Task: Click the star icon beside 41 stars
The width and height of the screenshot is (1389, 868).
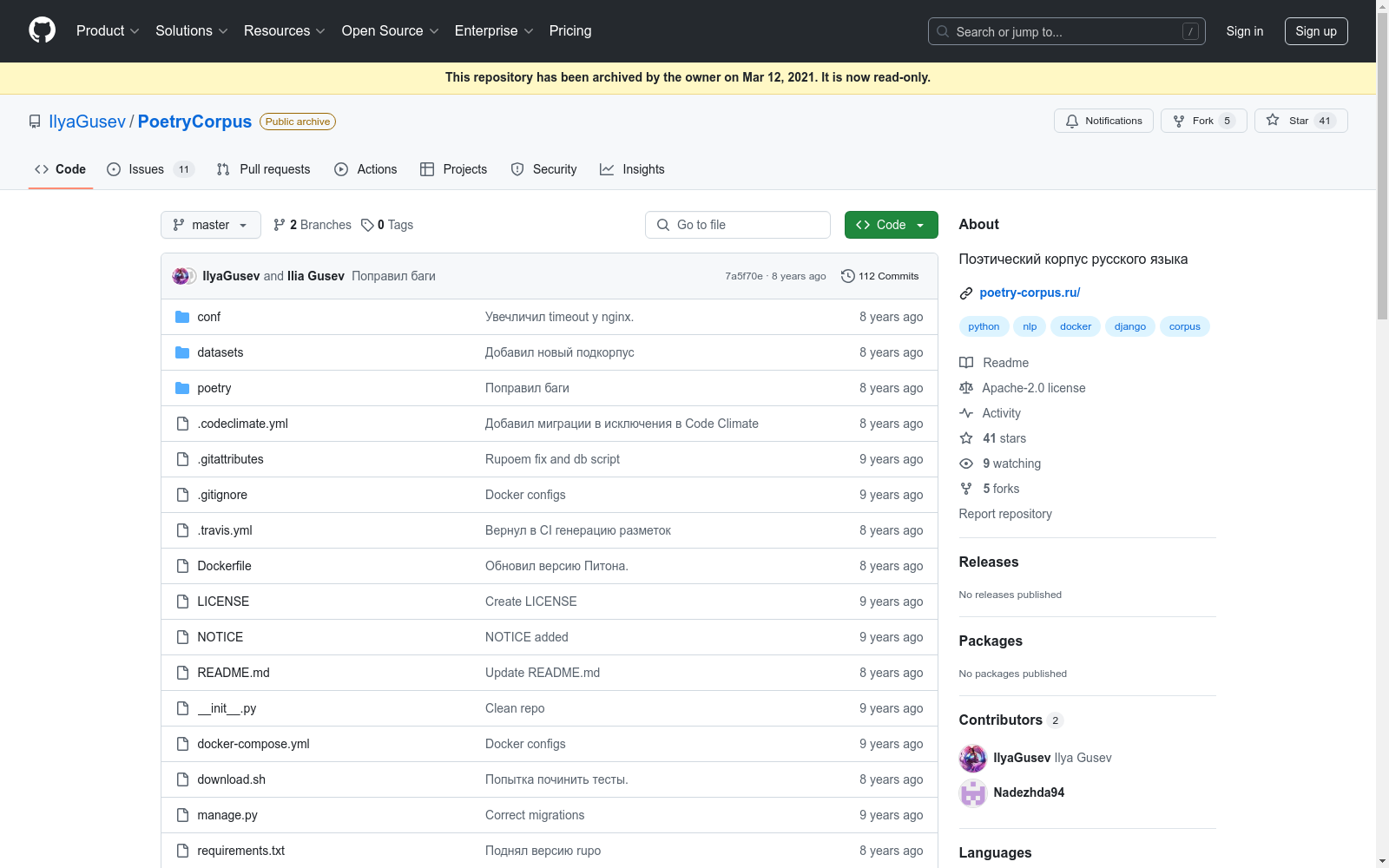Action: pyautogui.click(x=966, y=438)
